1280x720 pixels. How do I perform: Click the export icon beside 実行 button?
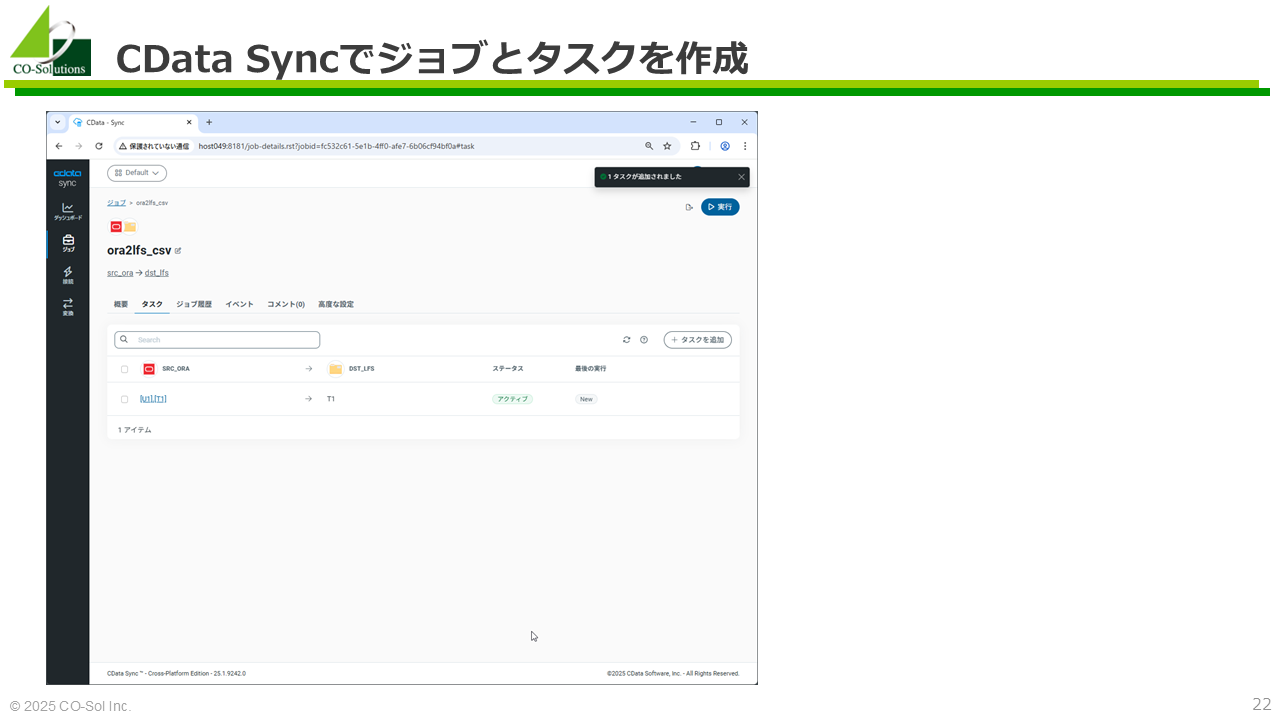tap(689, 207)
